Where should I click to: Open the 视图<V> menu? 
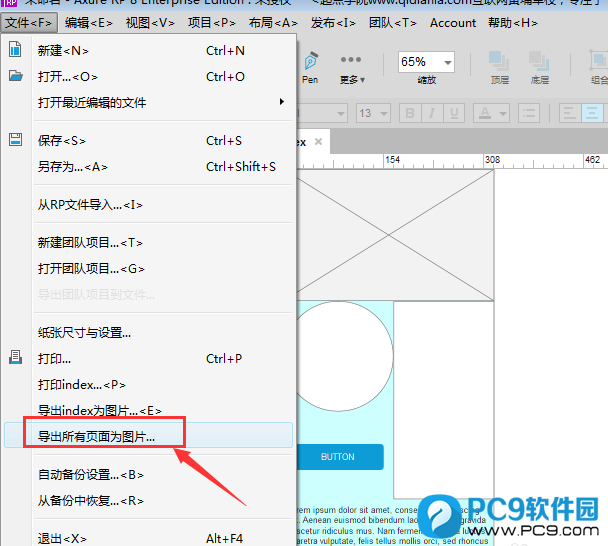(150, 23)
